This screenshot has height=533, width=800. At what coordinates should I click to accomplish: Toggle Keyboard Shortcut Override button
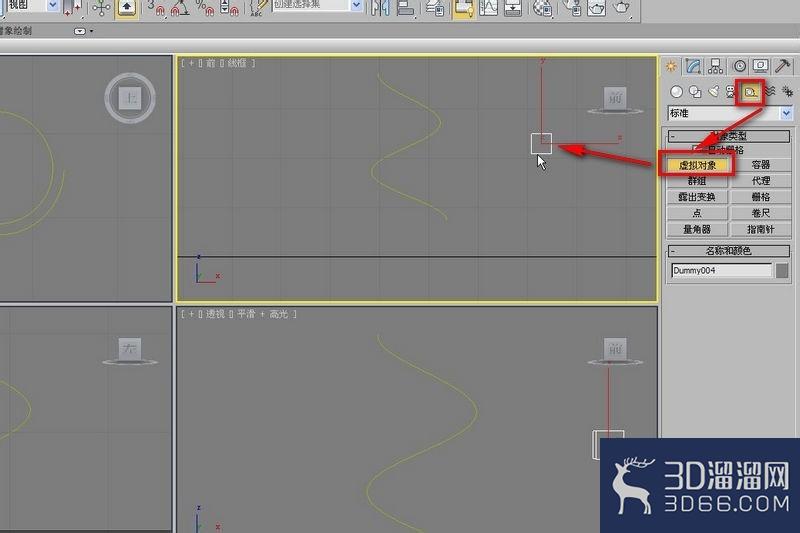[x=126, y=8]
